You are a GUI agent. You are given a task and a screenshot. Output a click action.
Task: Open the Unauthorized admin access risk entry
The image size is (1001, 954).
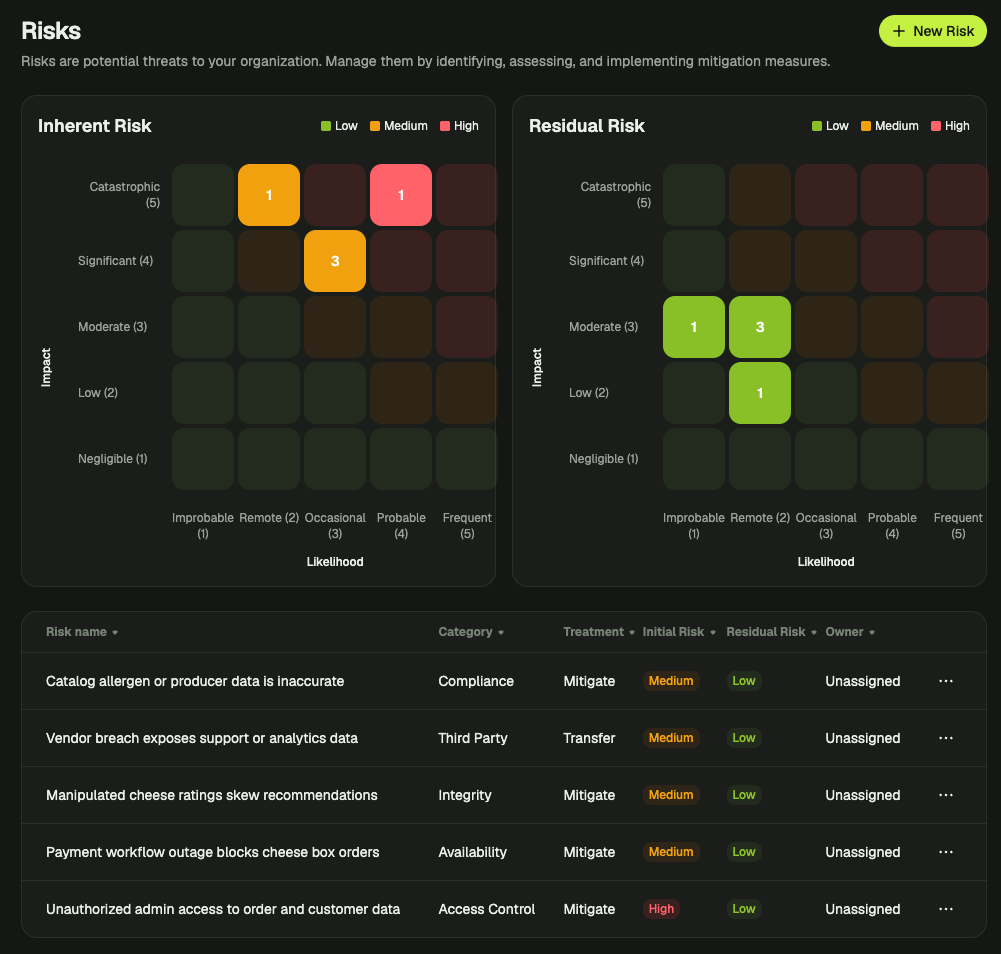tap(223, 909)
